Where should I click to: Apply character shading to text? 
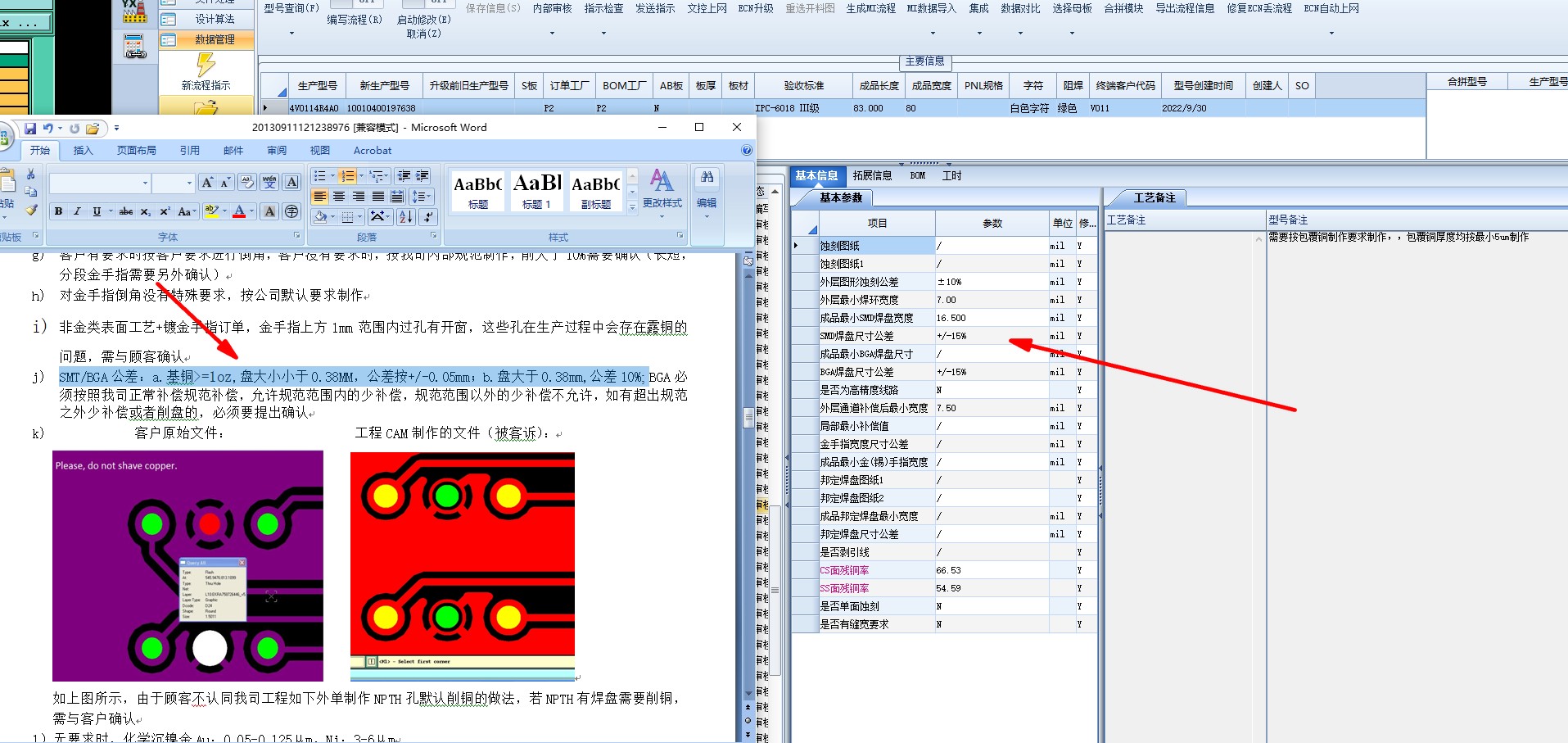pos(269,211)
